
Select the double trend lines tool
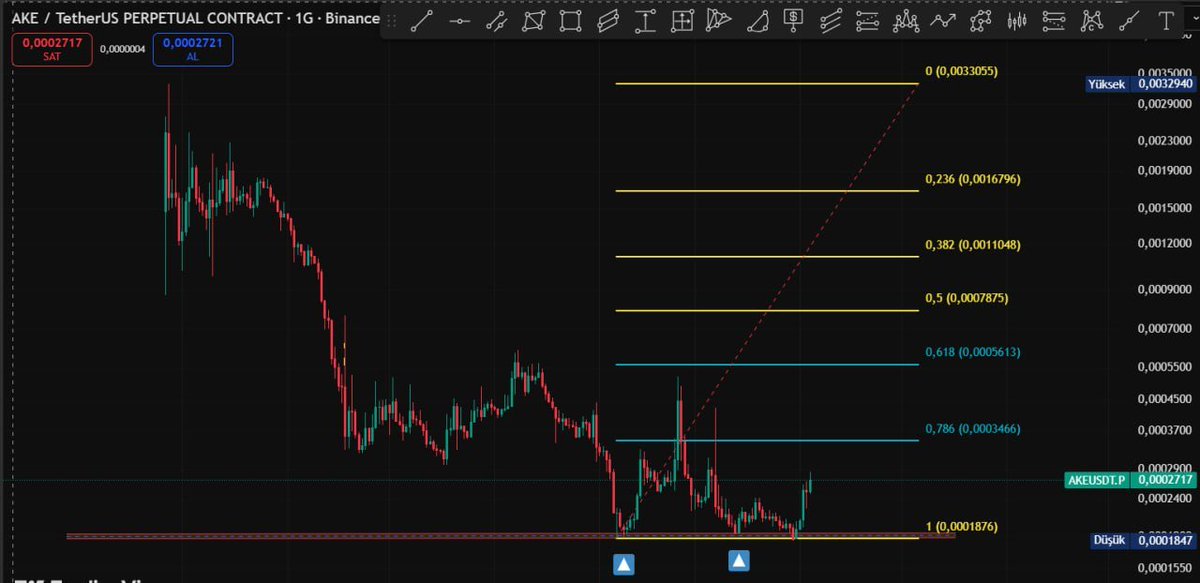pyautogui.click(x=496, y=21)
